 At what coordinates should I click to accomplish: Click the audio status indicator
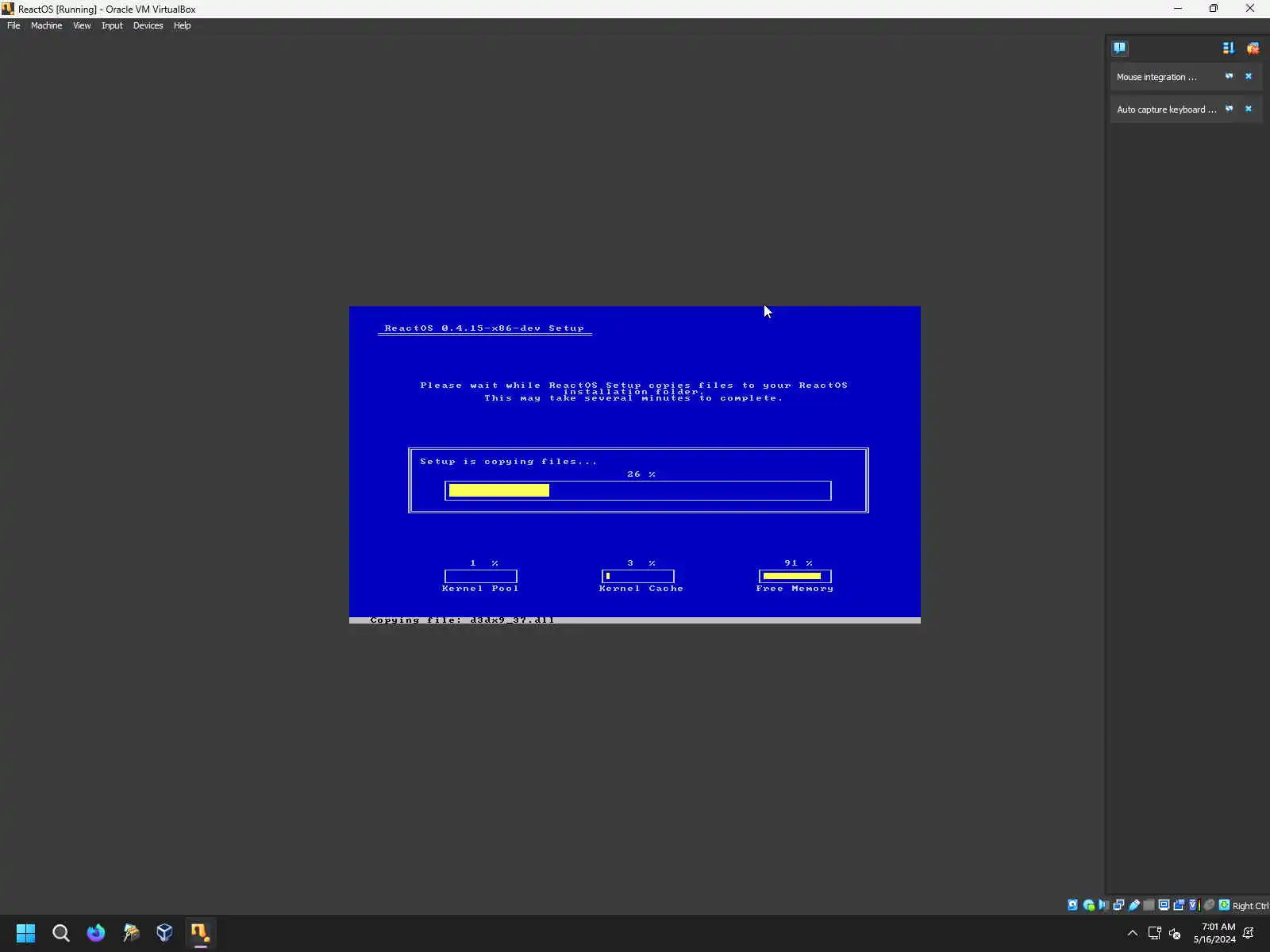pyautogui.click(x=1103, y=905)
